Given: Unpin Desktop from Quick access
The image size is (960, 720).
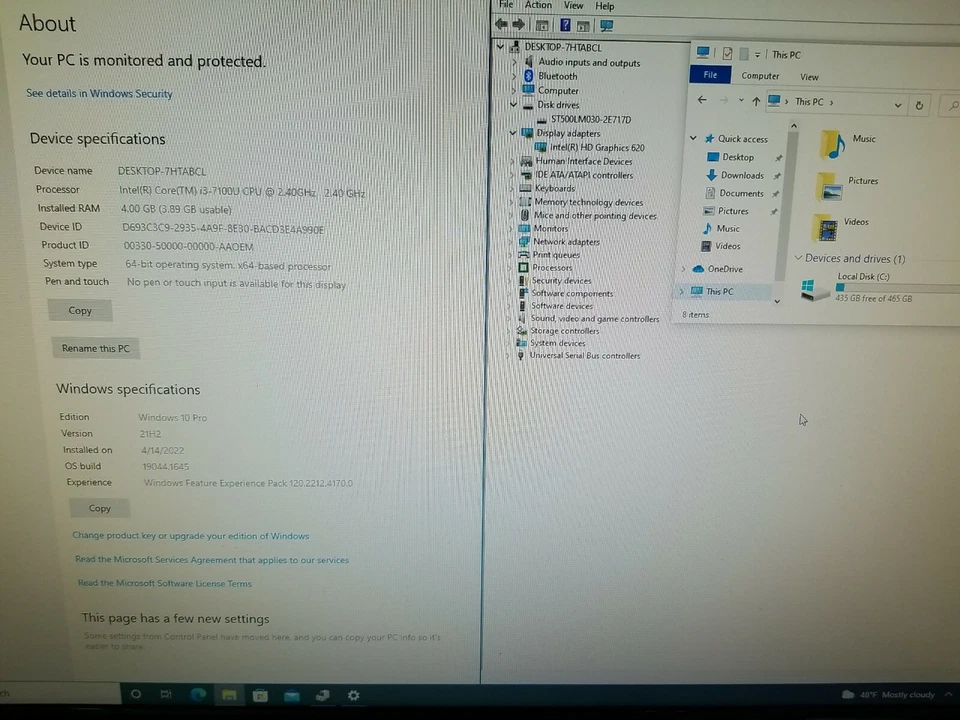Looking at the screenshot, I should pyautogui.click(x=778, y=157).
